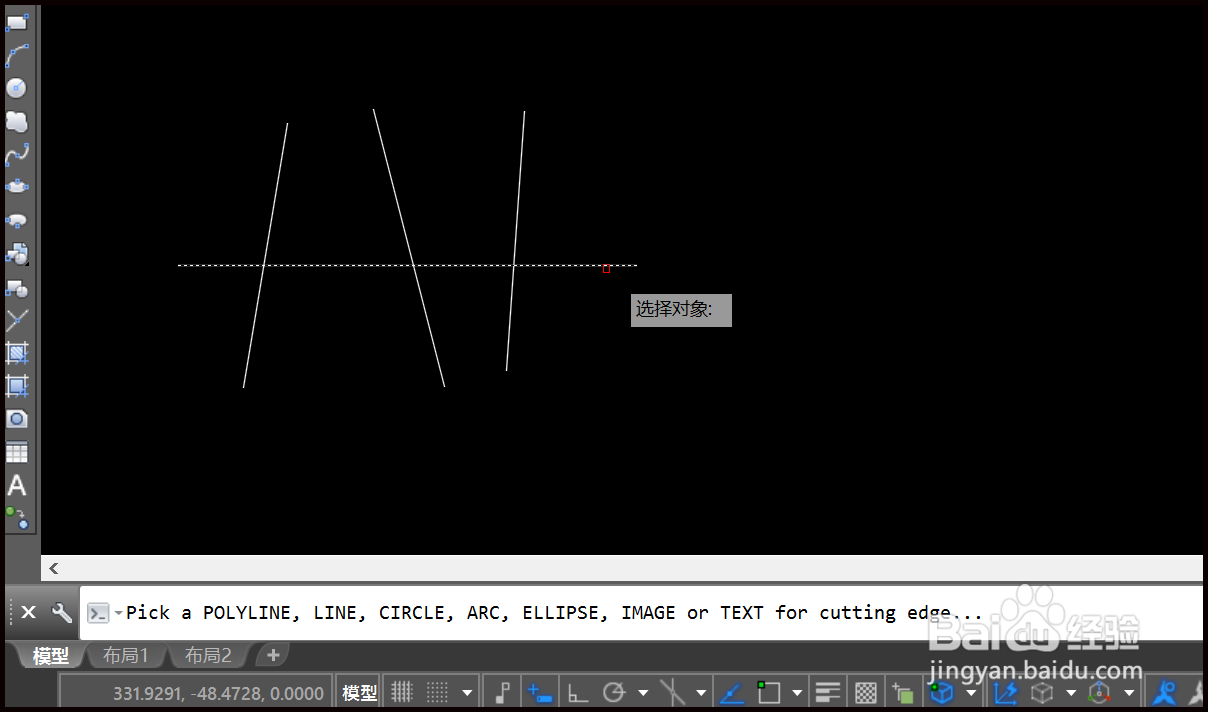
Task: Select the Circle draw tool
Action: point(17,88)
